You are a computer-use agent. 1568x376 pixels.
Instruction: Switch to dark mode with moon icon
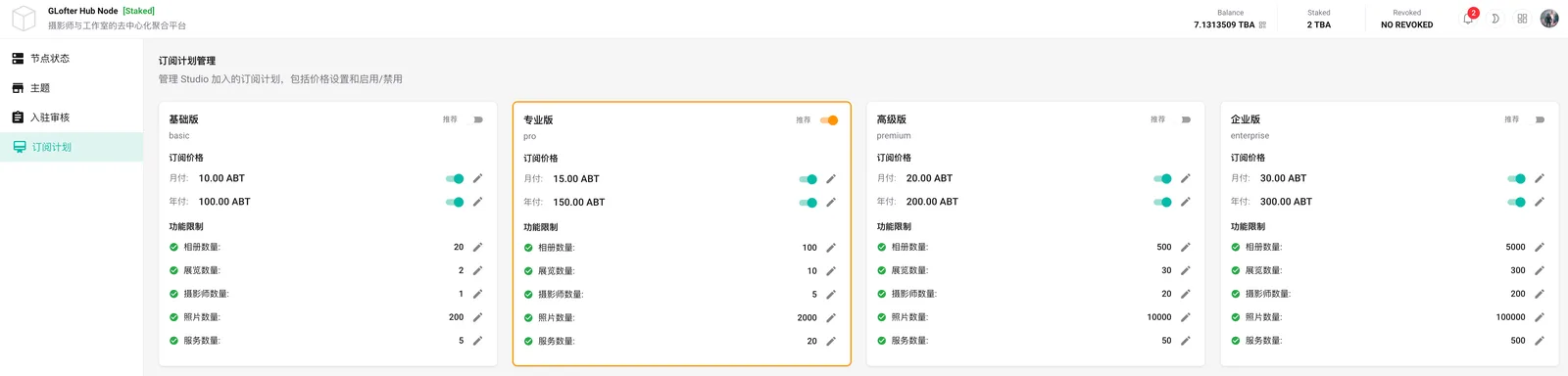tap(1494, 19)
